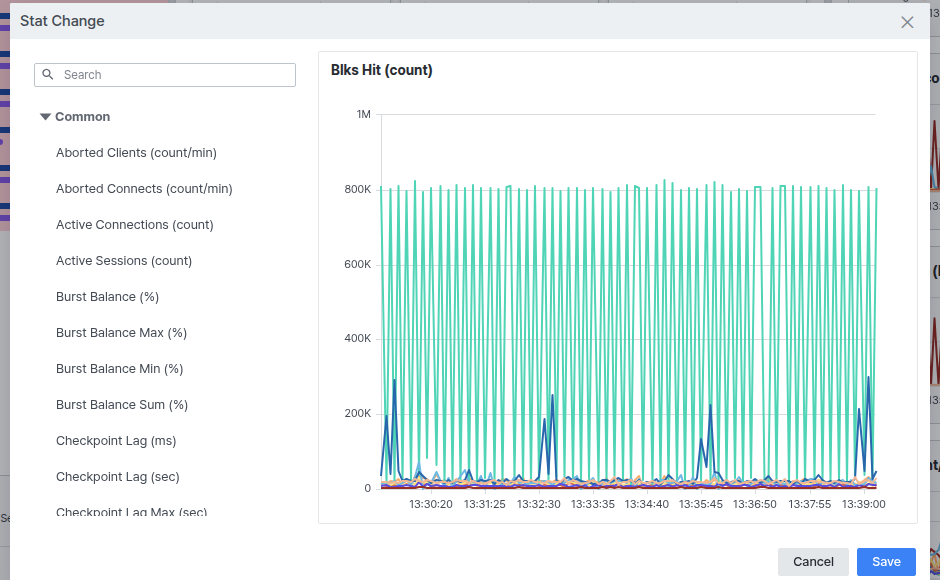
Task: Click the search magnifier icon
Action: coord(48,74)
